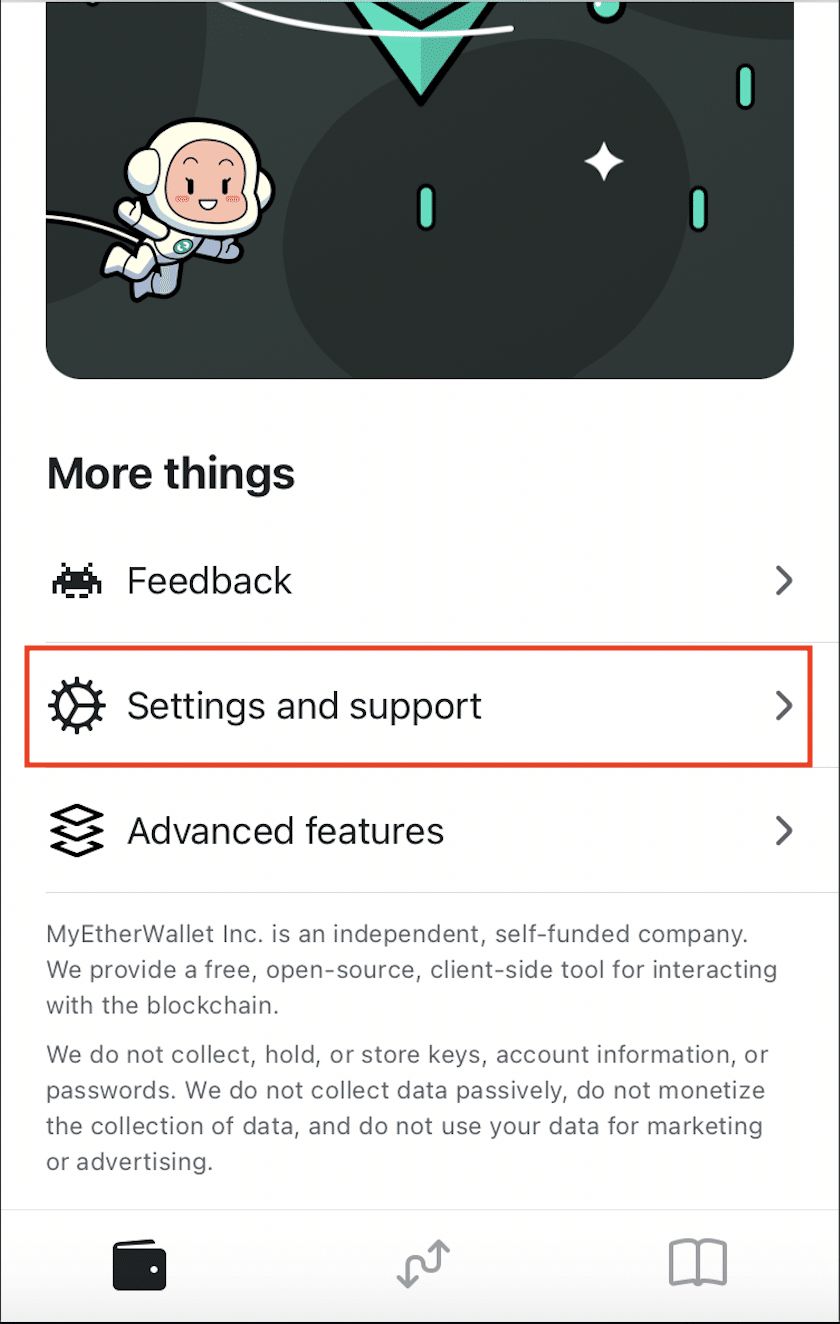Open the Feedback menu label
Screen dimensions: 840x1324
[x=209, y=581]
